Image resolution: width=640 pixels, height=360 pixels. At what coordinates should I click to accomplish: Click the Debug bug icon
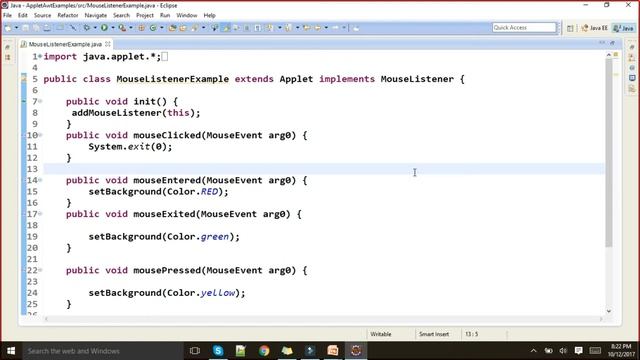[87, 28]
